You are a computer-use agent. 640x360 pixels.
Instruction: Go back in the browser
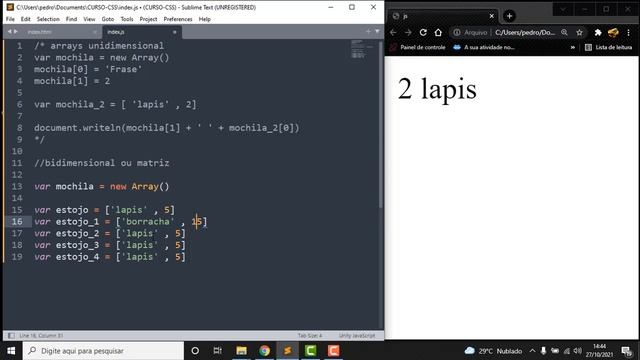(393, 33)
